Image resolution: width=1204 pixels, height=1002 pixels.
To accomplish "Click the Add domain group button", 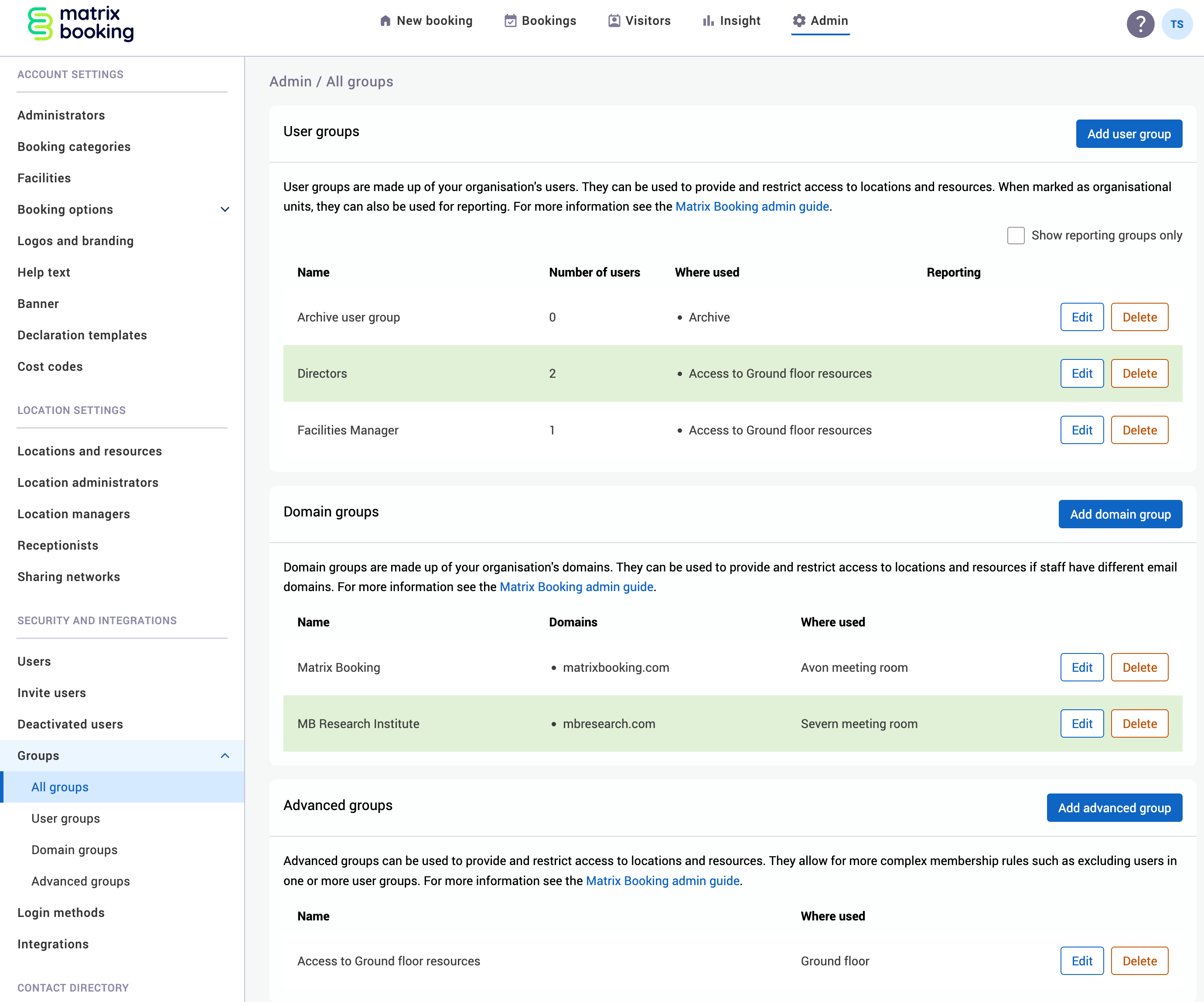I will 1120,514.
